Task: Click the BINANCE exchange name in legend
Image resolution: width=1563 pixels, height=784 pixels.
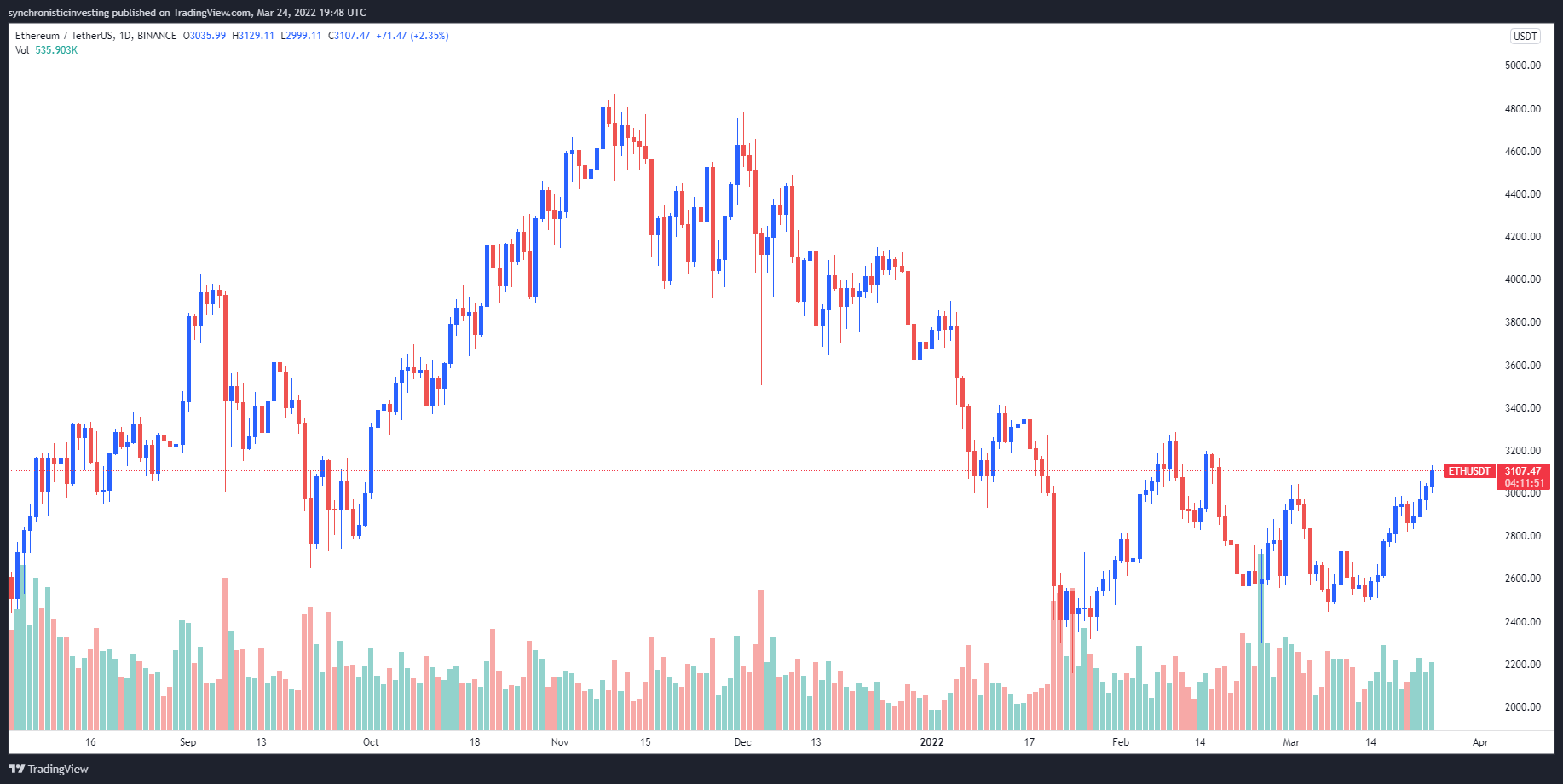Action: (x=157, y=36)
